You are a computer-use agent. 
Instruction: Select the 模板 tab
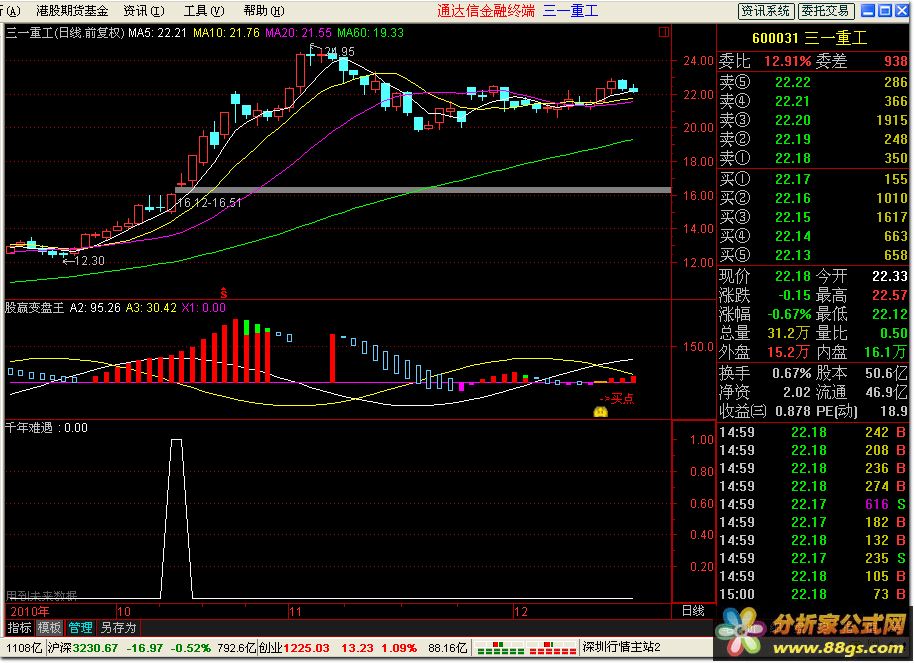50,628
